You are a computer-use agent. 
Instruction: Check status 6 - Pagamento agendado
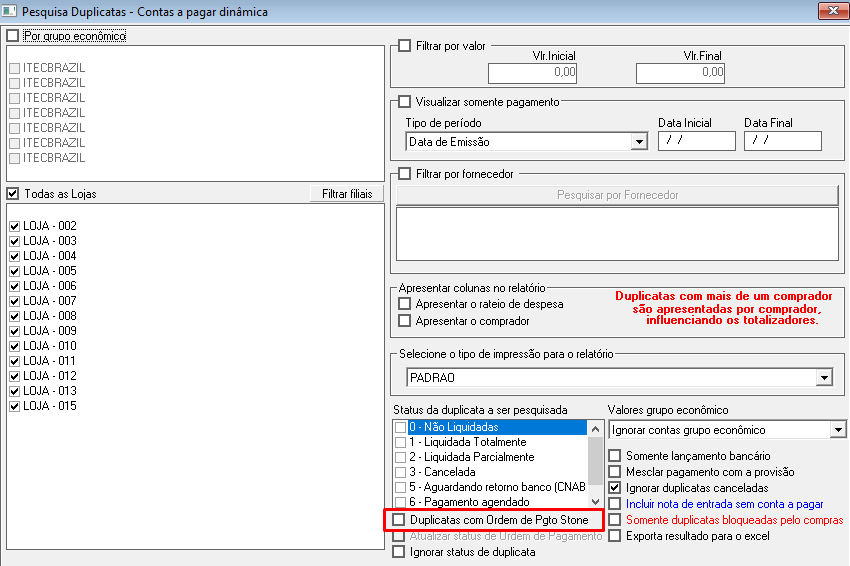click(401, 502)
